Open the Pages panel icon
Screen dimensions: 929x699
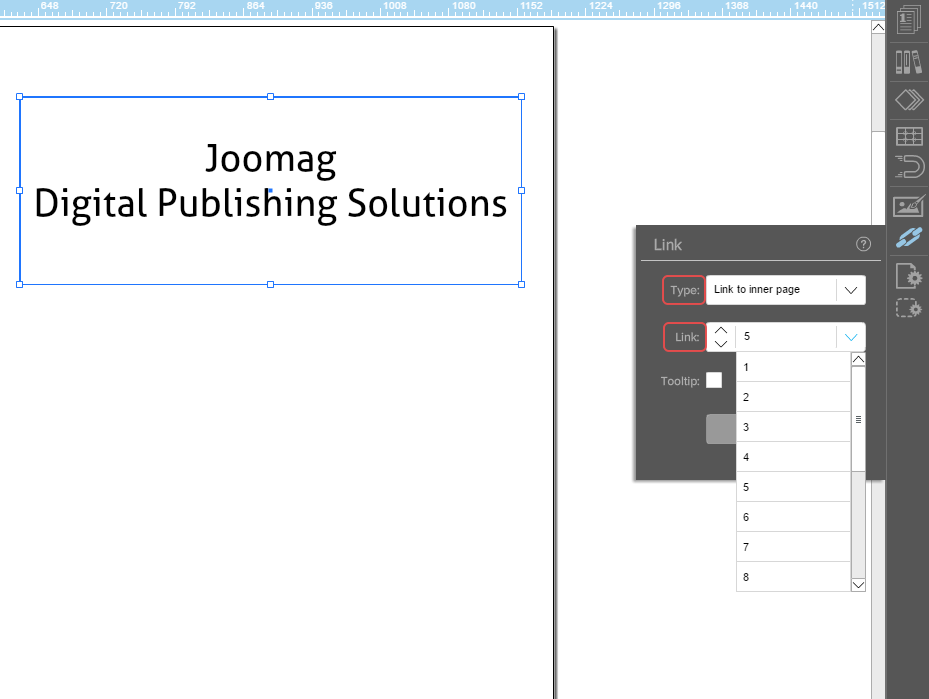(908, 20)
